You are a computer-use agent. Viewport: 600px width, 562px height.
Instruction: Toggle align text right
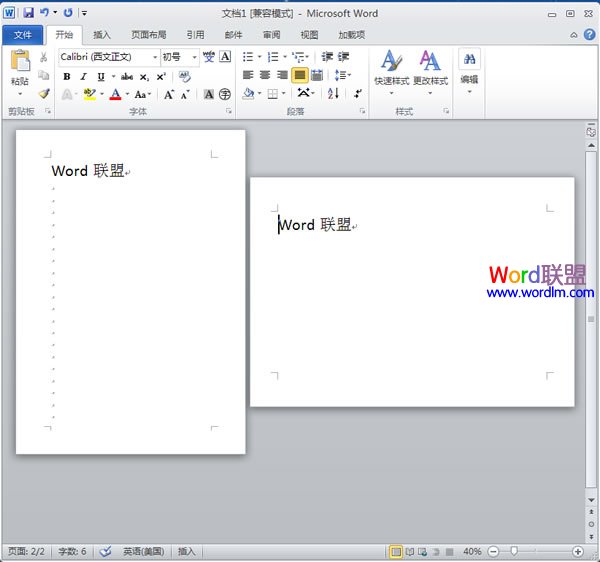point(282,75)
